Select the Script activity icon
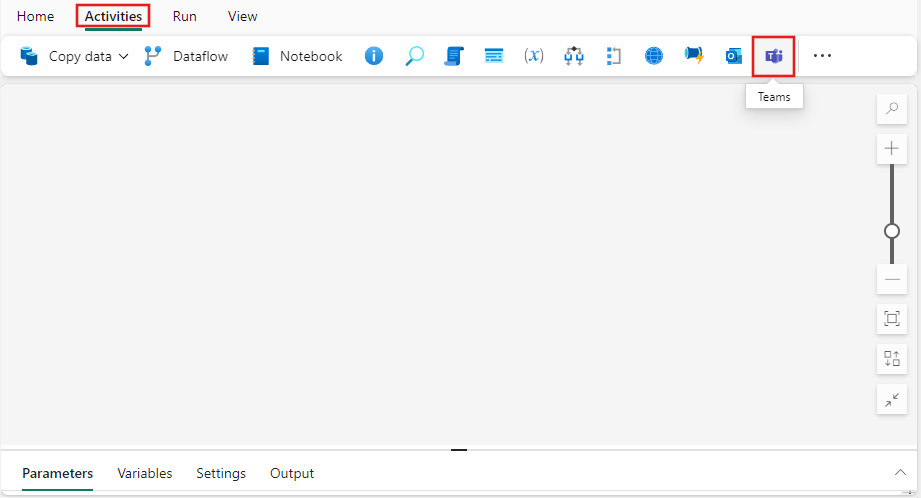Image resolution: width=921 pixels, height=498 pixels. point(454,56)
